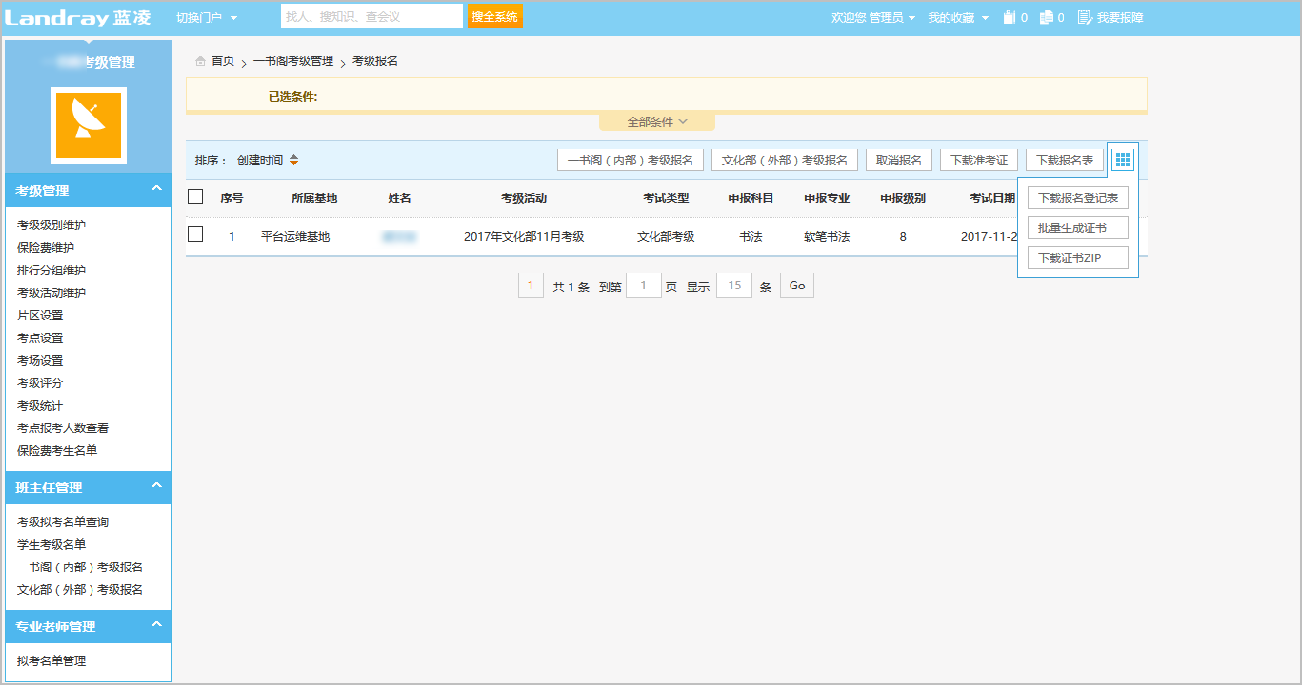The image size is (1303, 686).
Task: Open the documents counter icon in header
Action: tap(1046, 17)
